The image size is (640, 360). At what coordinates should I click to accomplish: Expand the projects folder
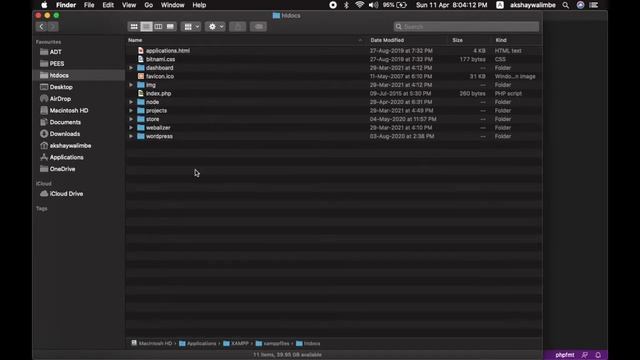[x=131, y=111]
